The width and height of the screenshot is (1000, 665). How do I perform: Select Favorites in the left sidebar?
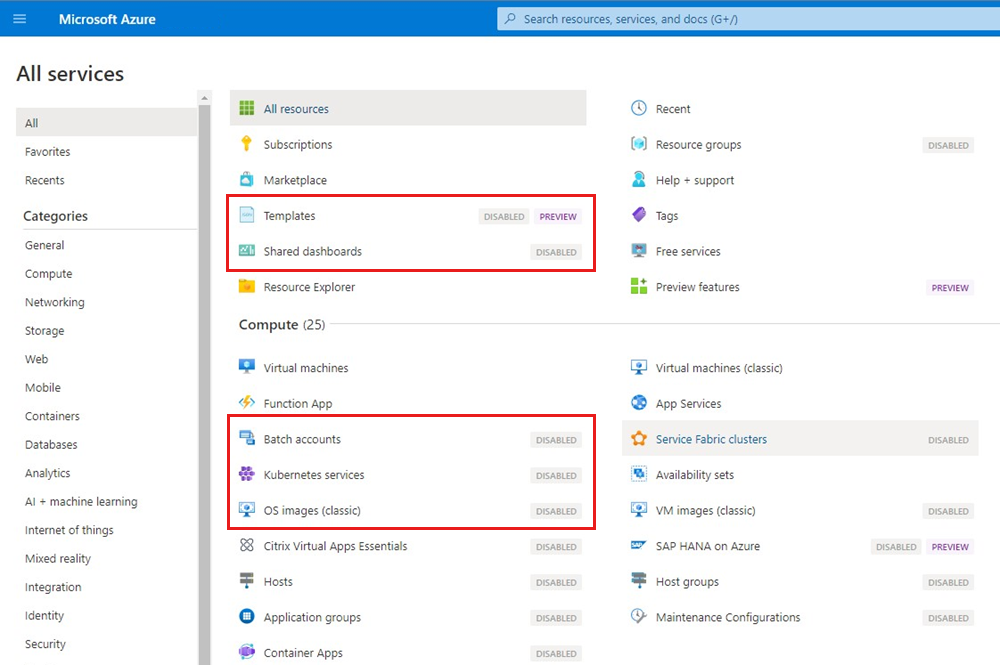[48, 152]
